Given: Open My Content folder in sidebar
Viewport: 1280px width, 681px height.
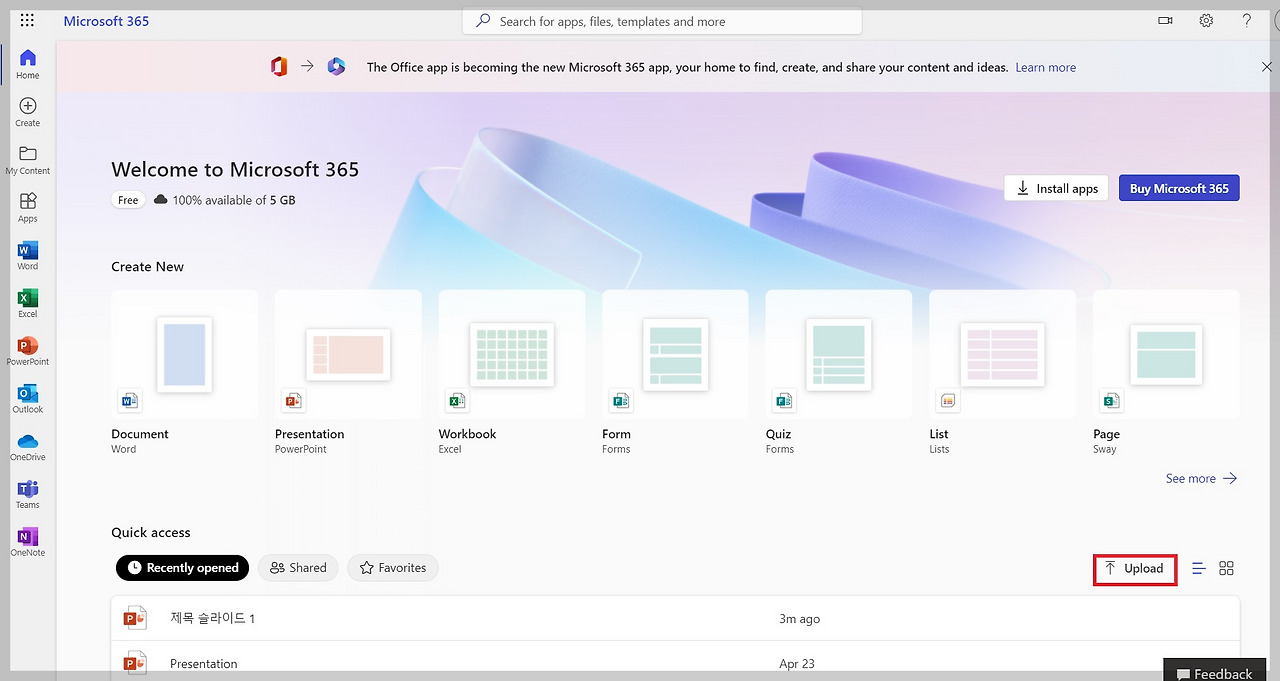Looking at the screenshot, I should coord(28,160).
